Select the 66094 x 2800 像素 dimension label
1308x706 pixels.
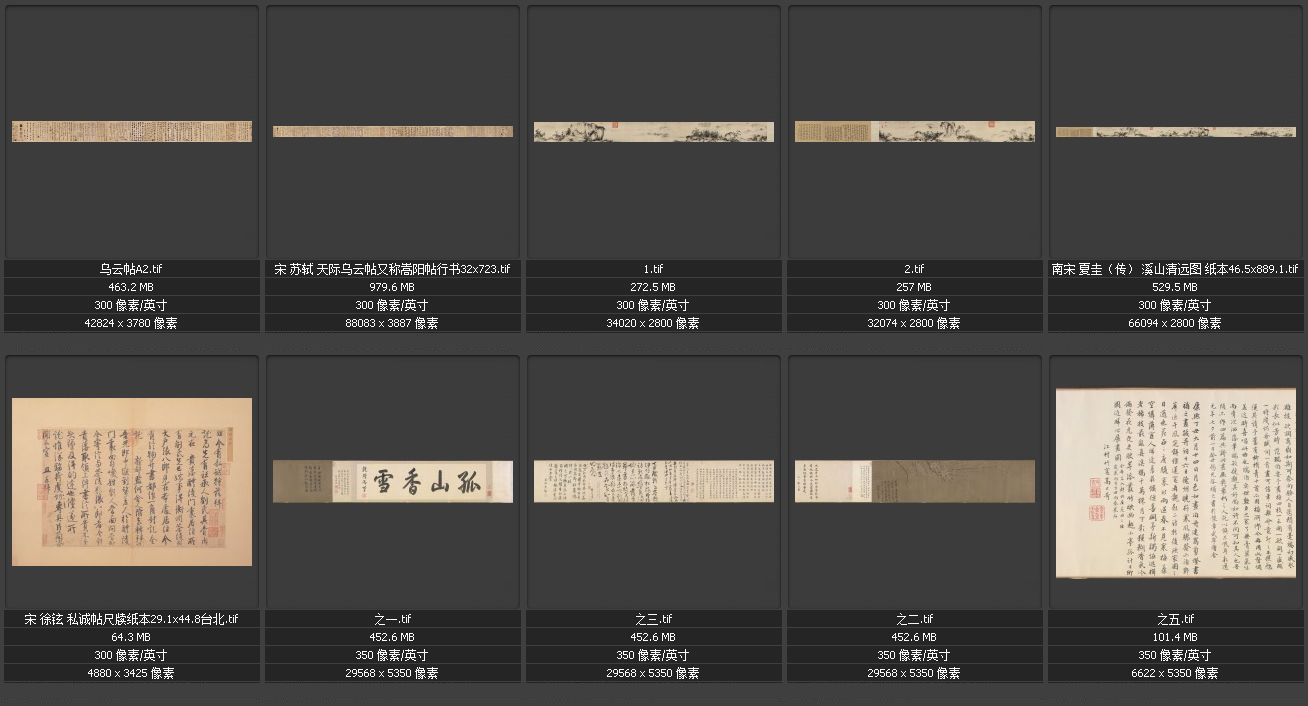pos(1175,323)
